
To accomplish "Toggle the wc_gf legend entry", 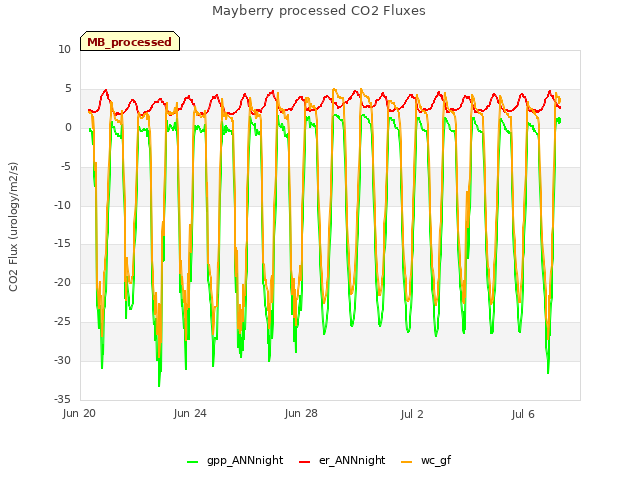I will 426,460.
